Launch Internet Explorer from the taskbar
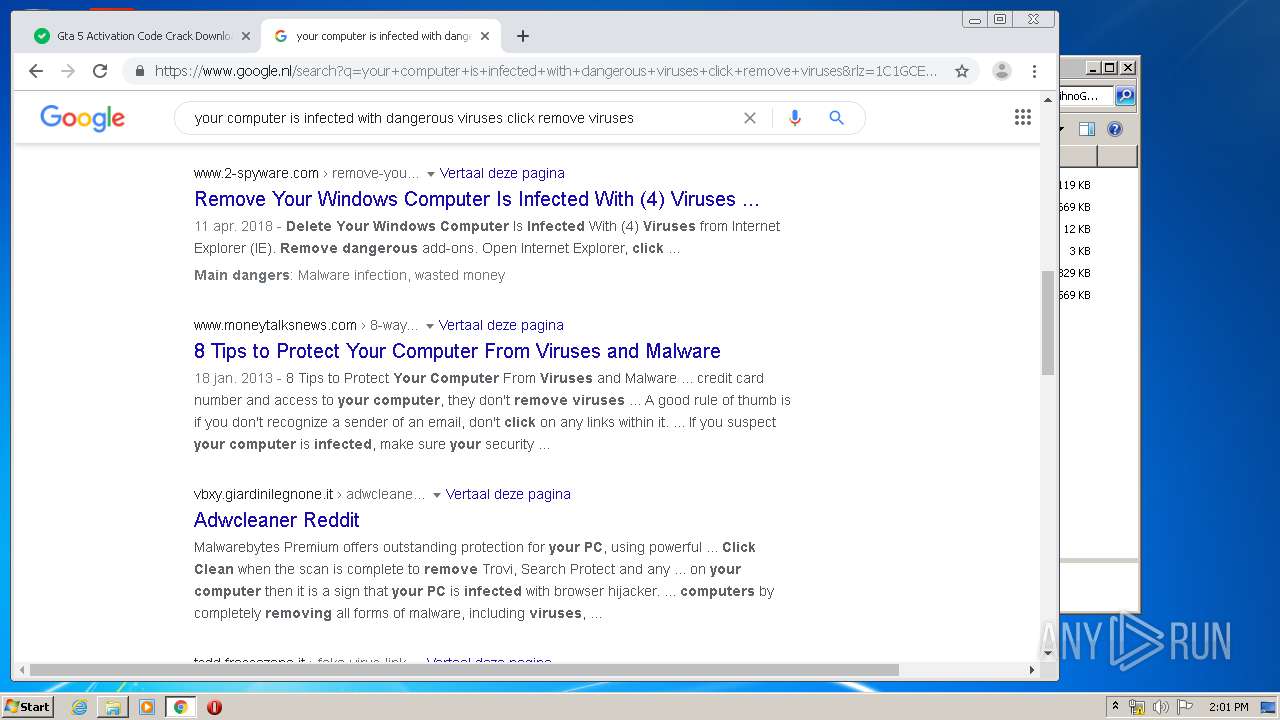This screenshot has height=720, width=1280. (80, 707)
